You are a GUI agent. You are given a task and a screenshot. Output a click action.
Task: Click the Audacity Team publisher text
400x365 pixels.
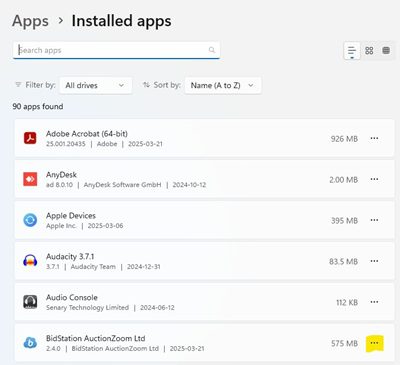pos(93,267)
